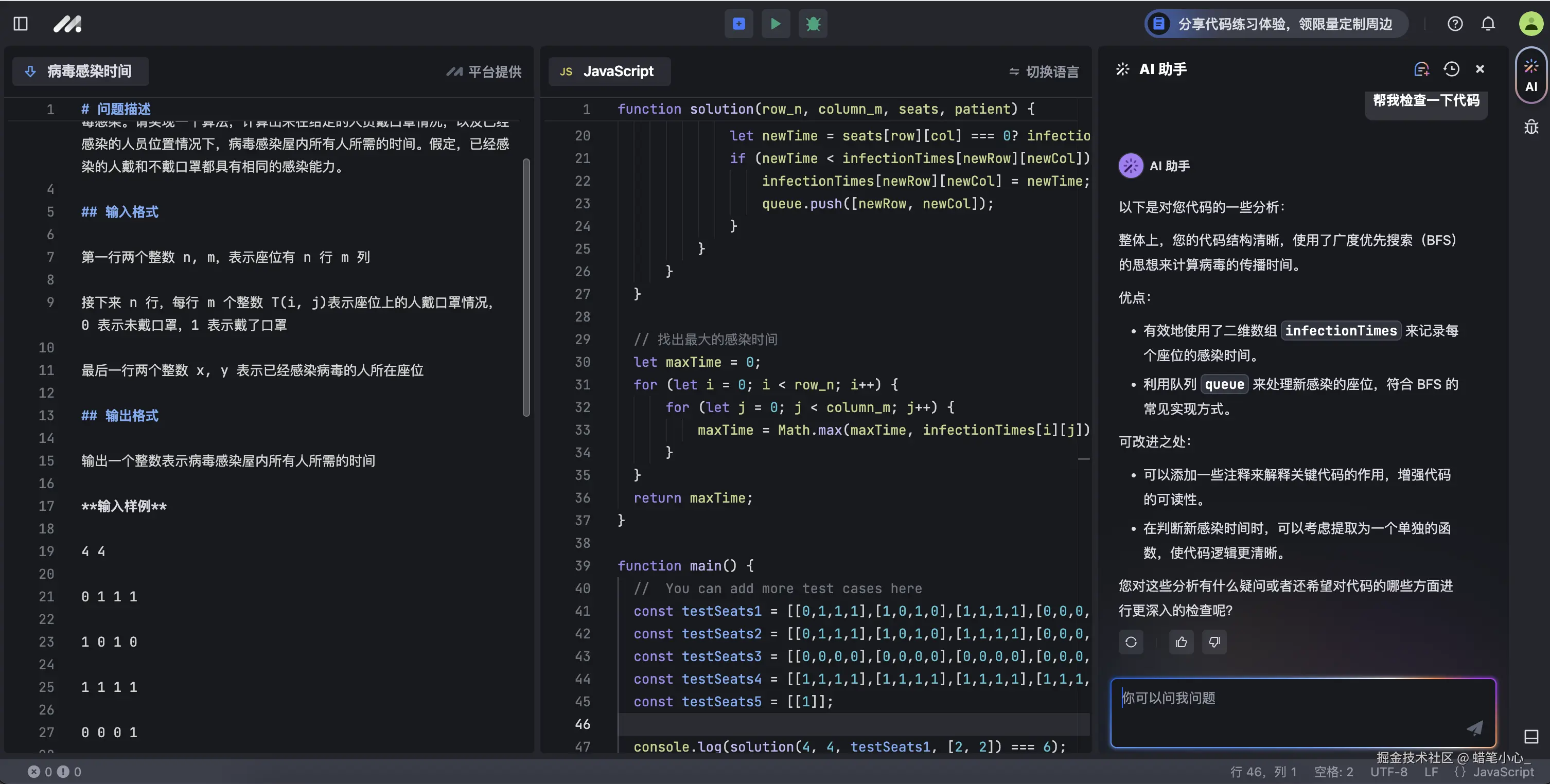This screenshot has height=784, width=1550.
Task: Click the problem description scrollbar
Action: tap(526, 288)
